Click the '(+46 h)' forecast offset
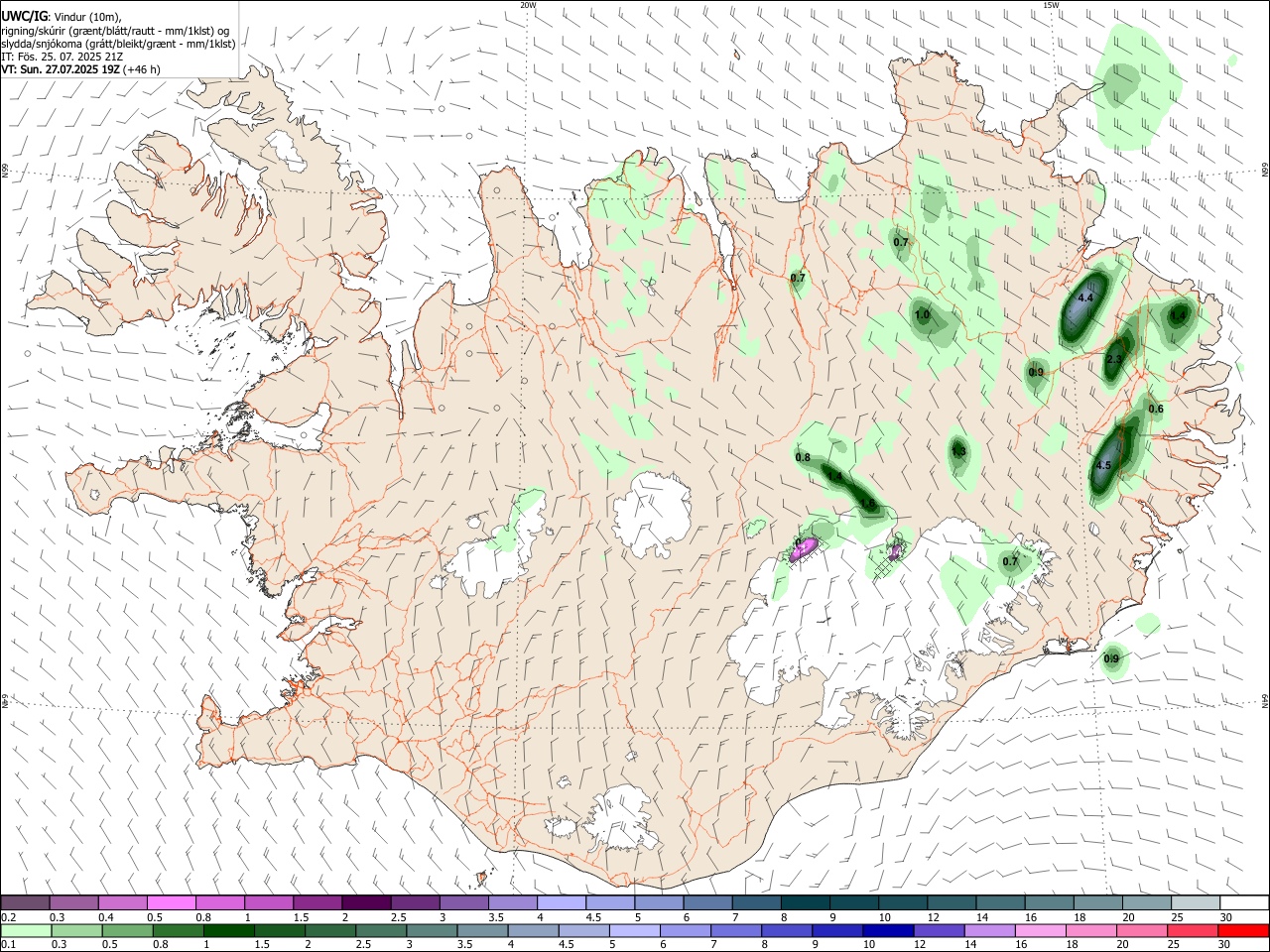The height and width of the screenshot is (952, 1270). pos(143,69)
